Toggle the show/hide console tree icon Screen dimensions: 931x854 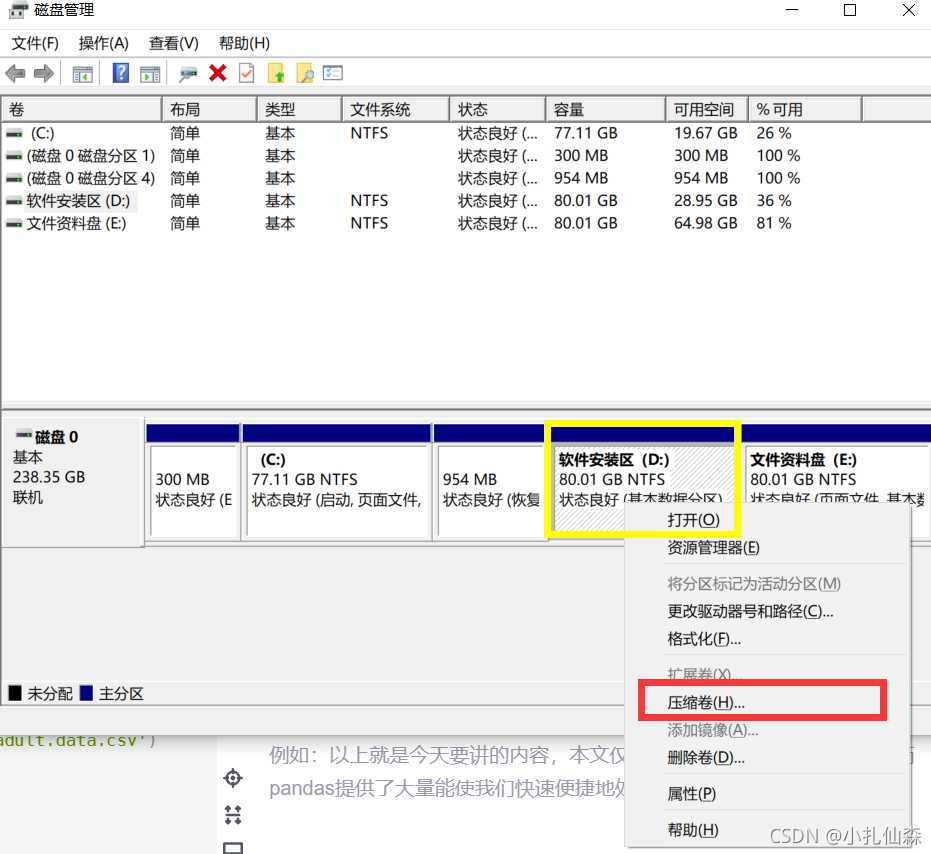83,74
